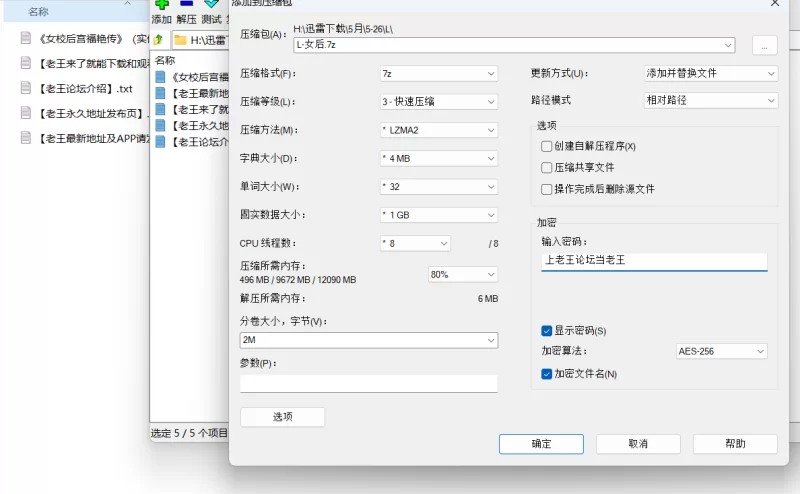Uncheck 加密文件名(N) checkbox
800x494 pixels.
pyautogui.click(x=546, y=374)
